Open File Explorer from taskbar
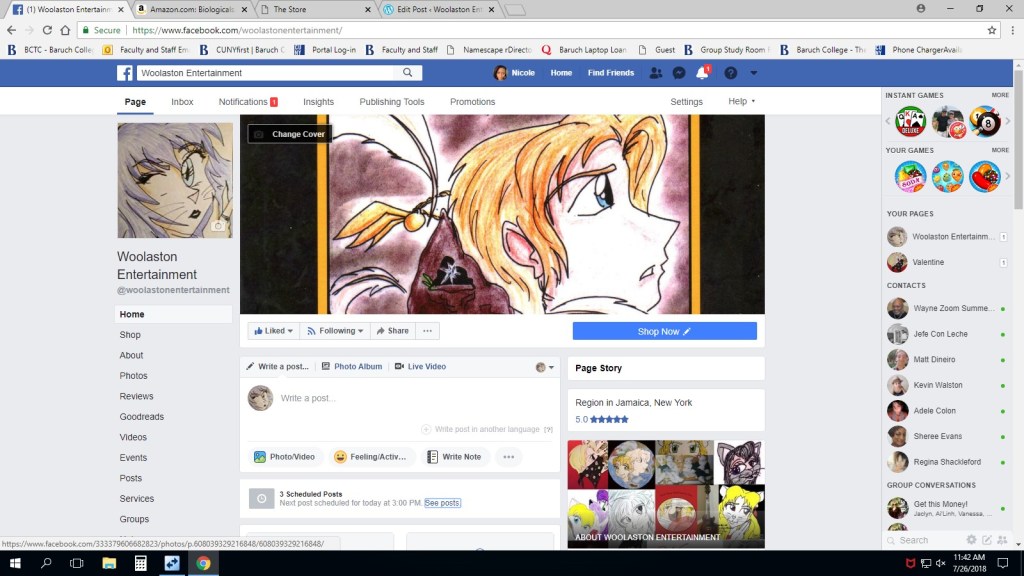 pos(109,563)
